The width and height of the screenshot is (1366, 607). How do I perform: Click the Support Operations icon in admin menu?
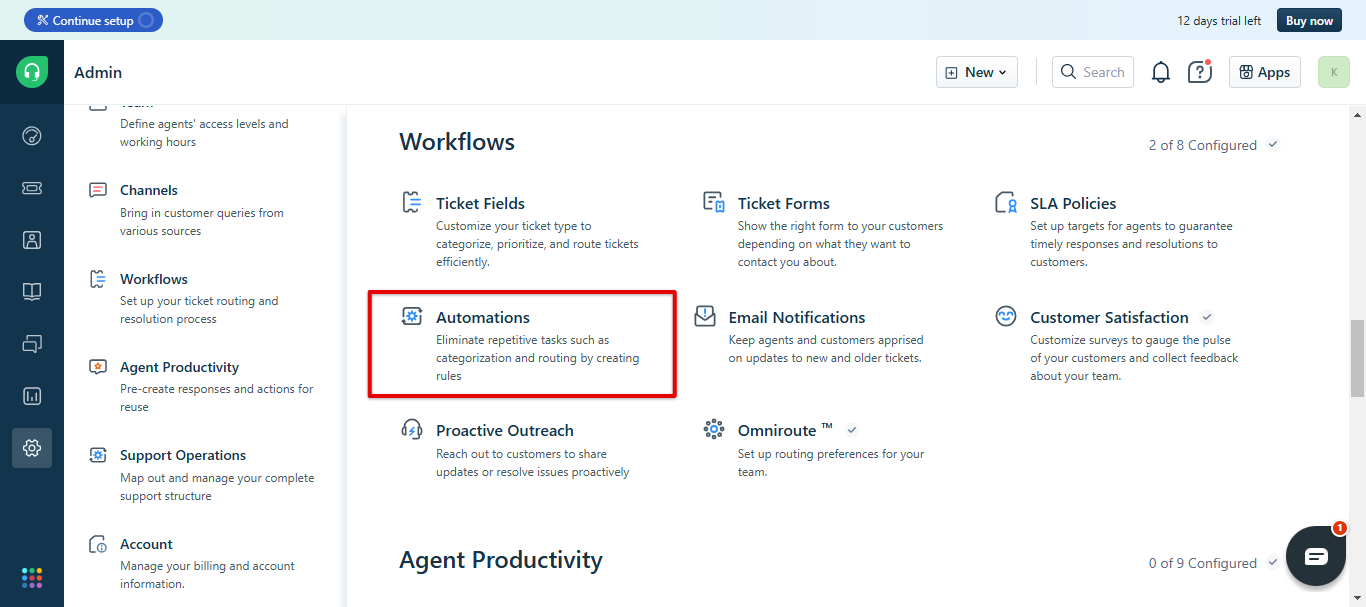[x=98, y=455]
